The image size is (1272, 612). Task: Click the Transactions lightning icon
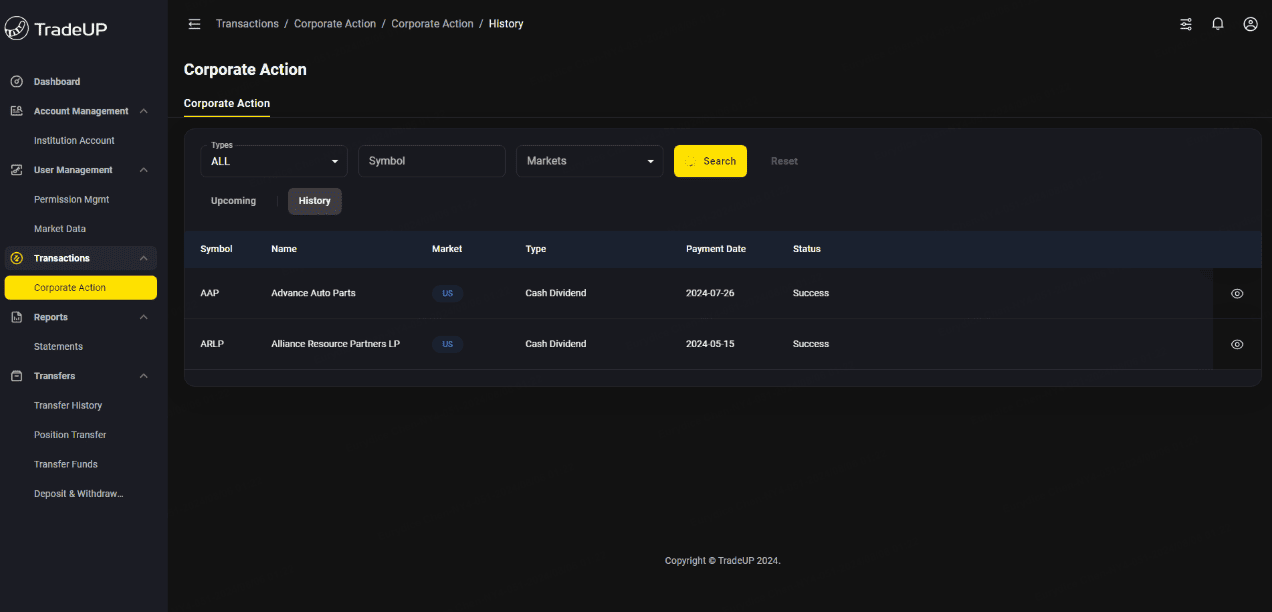(16, 258)
